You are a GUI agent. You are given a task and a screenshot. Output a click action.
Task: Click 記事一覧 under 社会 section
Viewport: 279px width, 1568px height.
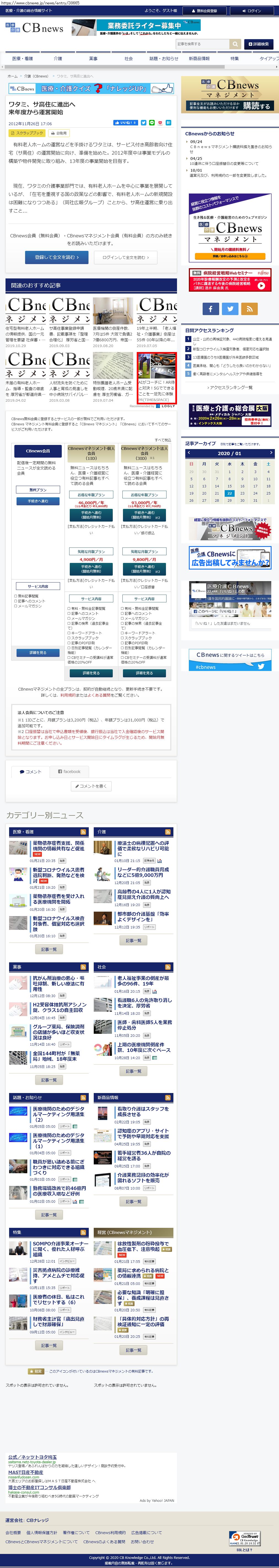click(133, 1071)
